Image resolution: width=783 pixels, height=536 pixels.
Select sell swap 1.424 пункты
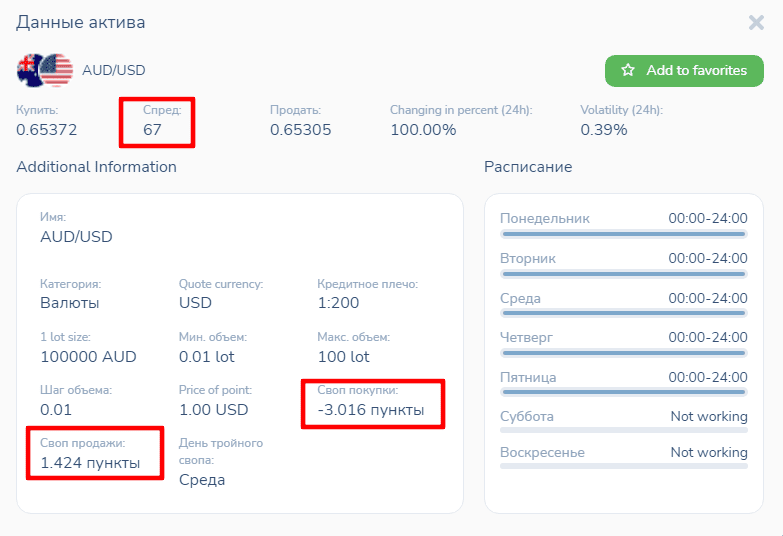pos(90,463)
